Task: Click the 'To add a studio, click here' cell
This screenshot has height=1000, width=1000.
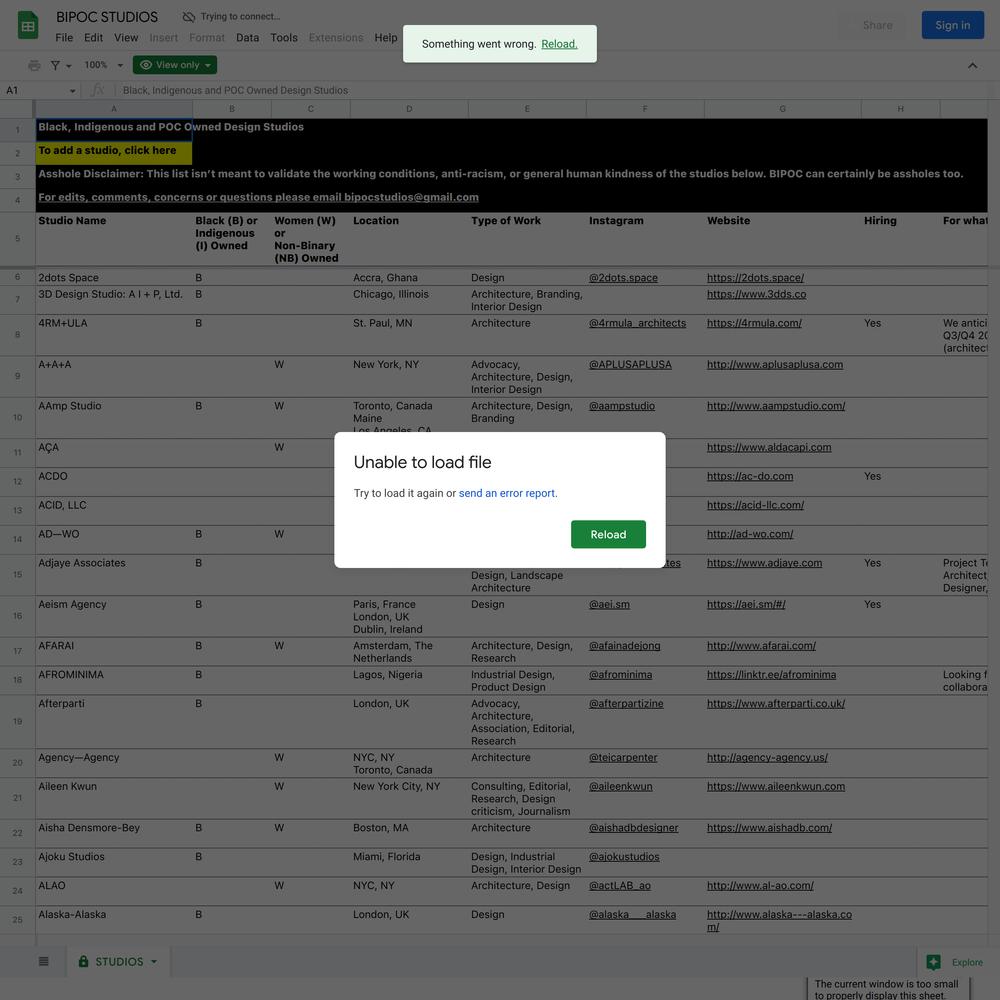Action: [x=114, y=151]
